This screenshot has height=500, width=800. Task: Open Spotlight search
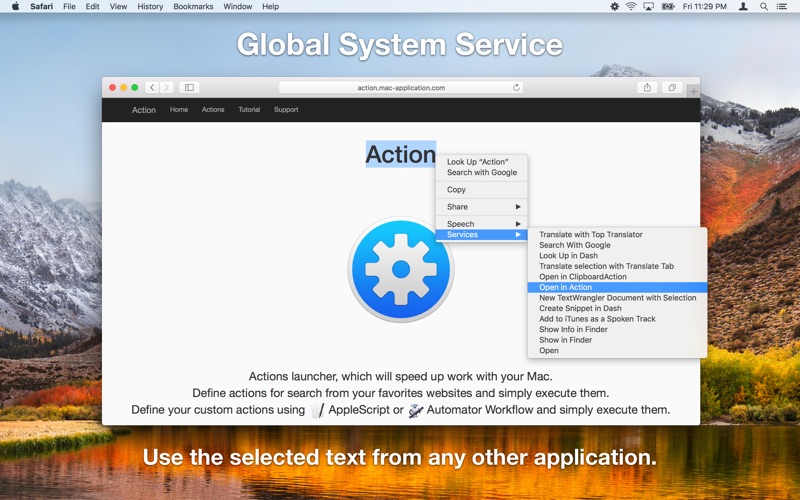[x=764, y=7]
